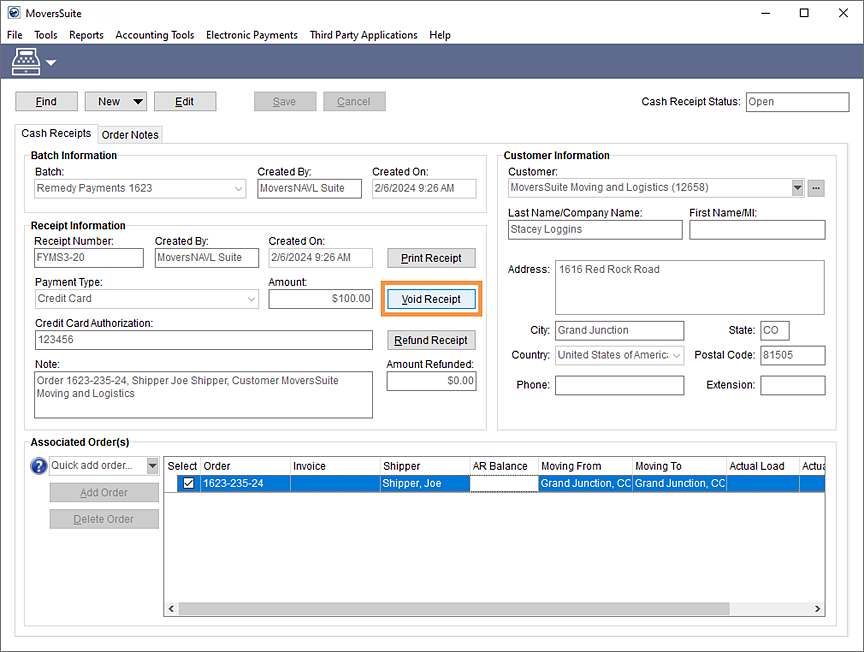Click the Refund Receipt button
The image size is (864, 652).
(431, 340)
